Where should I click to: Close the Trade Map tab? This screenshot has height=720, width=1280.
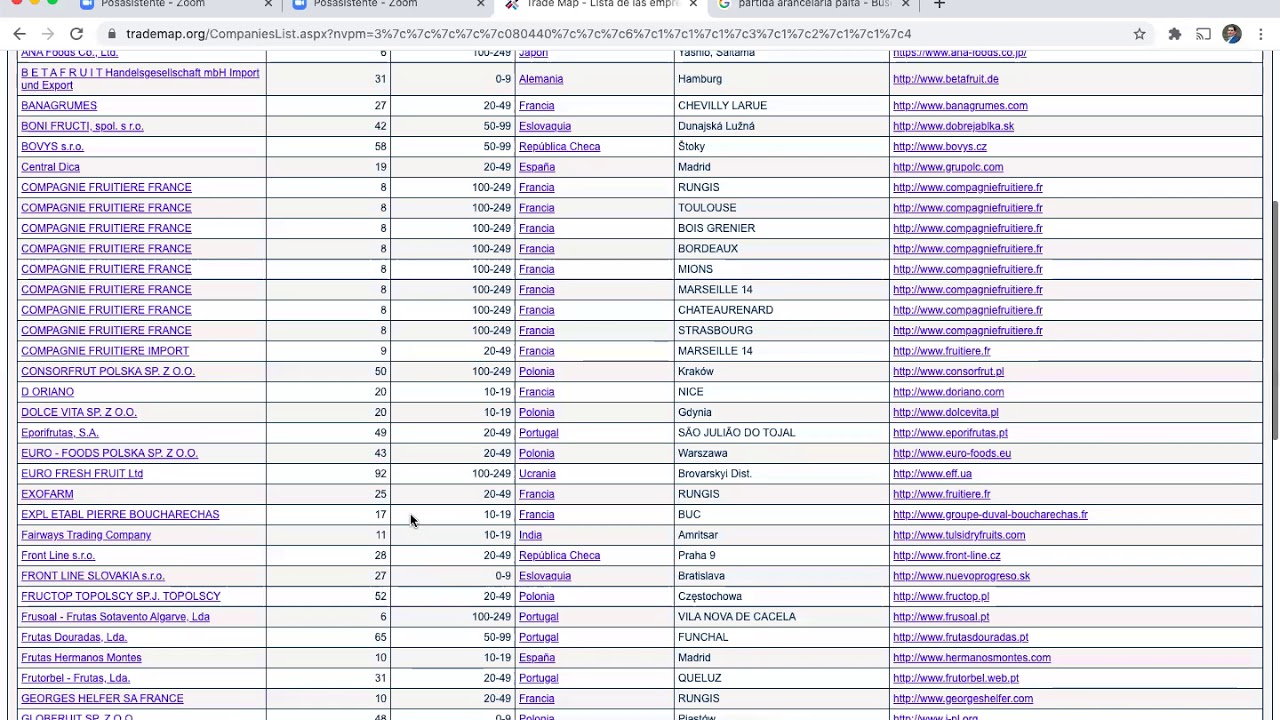693,4
